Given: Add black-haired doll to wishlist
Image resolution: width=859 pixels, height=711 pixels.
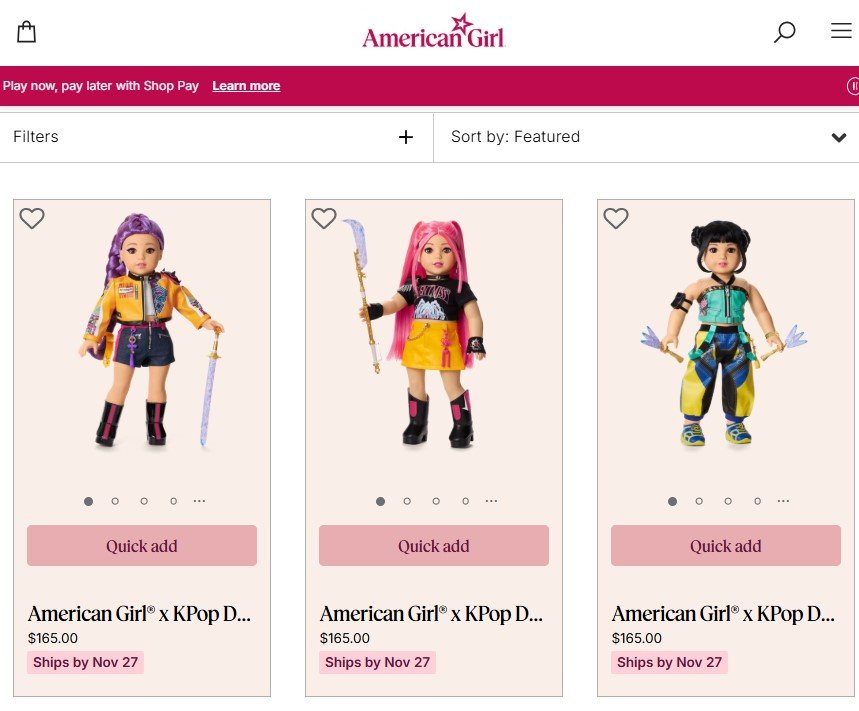Looking at the screenshot, I should point(616,218).
